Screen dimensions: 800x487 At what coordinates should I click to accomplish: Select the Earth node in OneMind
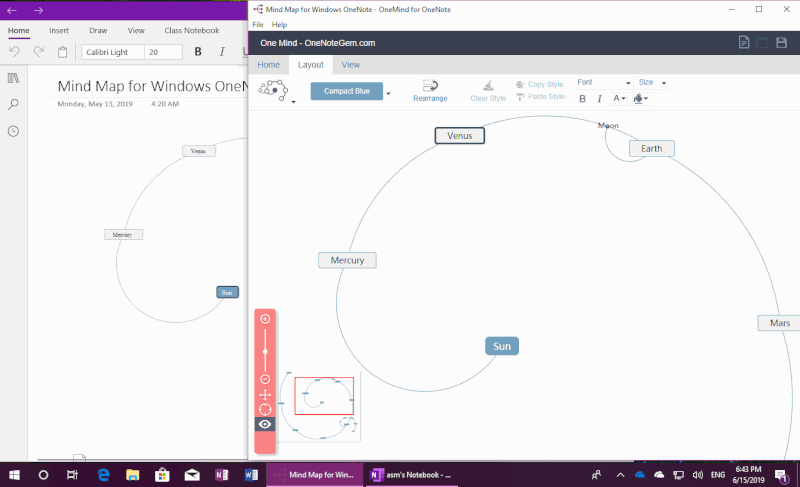[x=652, y=148]
